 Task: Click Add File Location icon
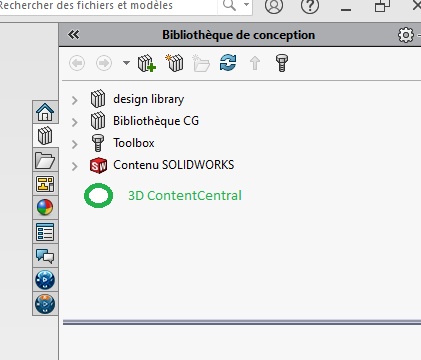tap(174, 63)
